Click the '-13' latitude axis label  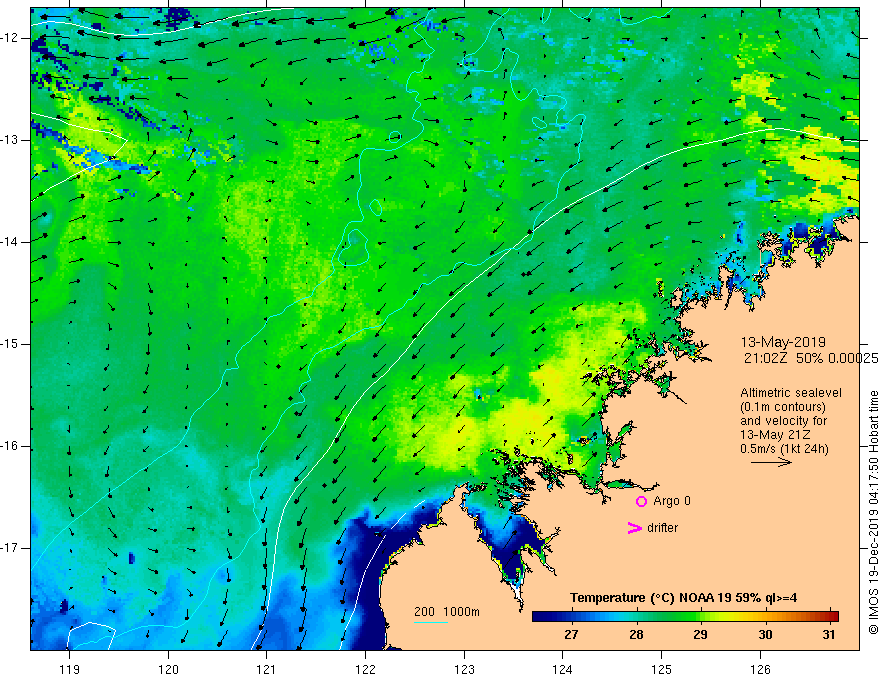(10, 140)
